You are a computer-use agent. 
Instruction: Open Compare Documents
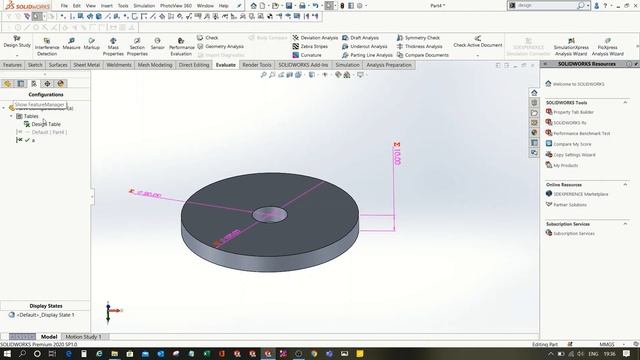[422, 55]
